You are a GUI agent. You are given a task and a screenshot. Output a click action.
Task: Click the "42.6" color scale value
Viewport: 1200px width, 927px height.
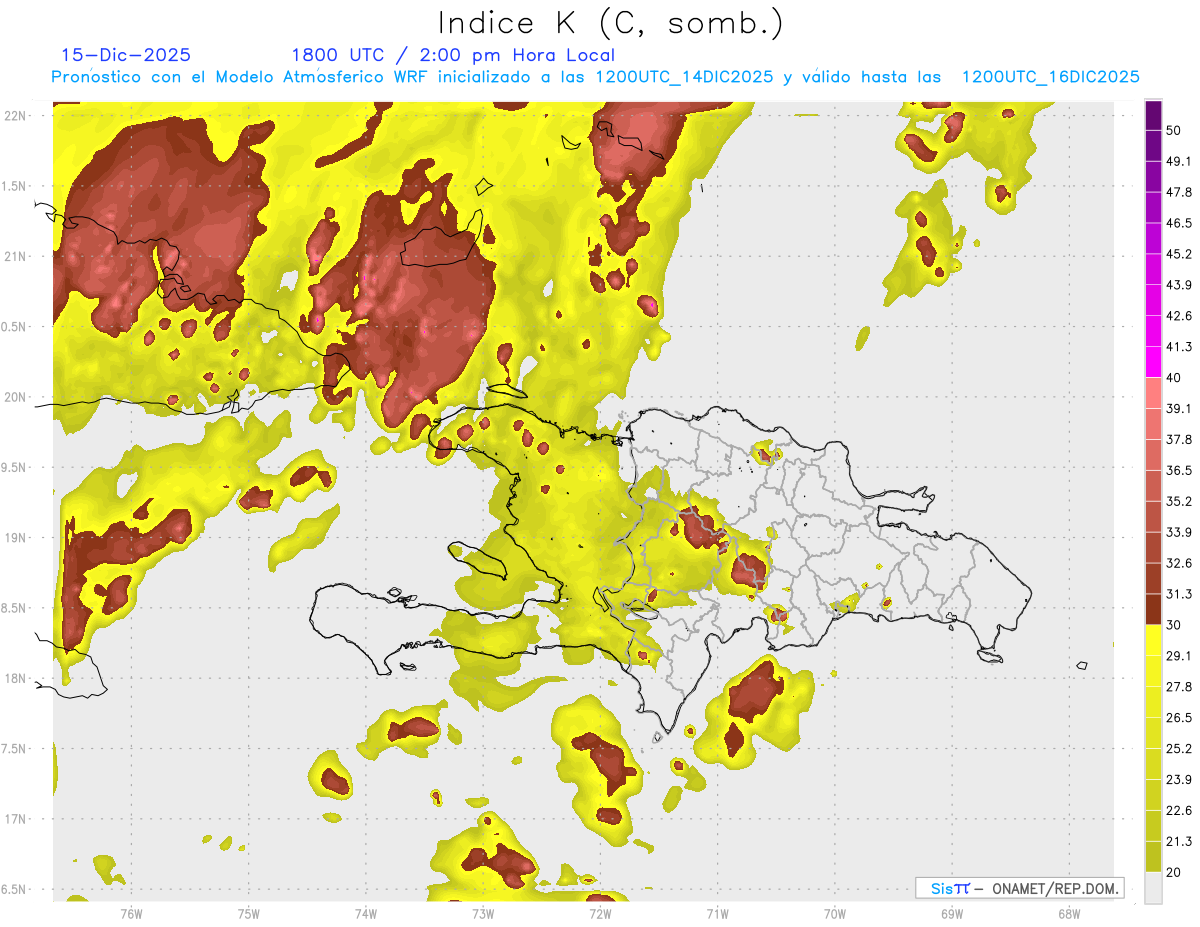click(1179, 316)
